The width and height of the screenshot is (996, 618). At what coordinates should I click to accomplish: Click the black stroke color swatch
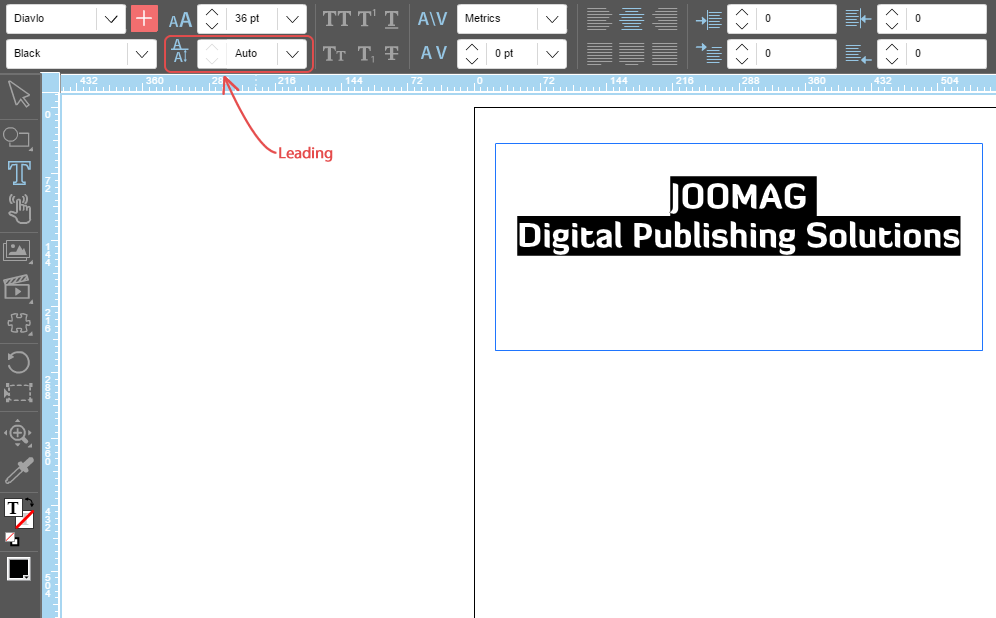click(18, 569)
